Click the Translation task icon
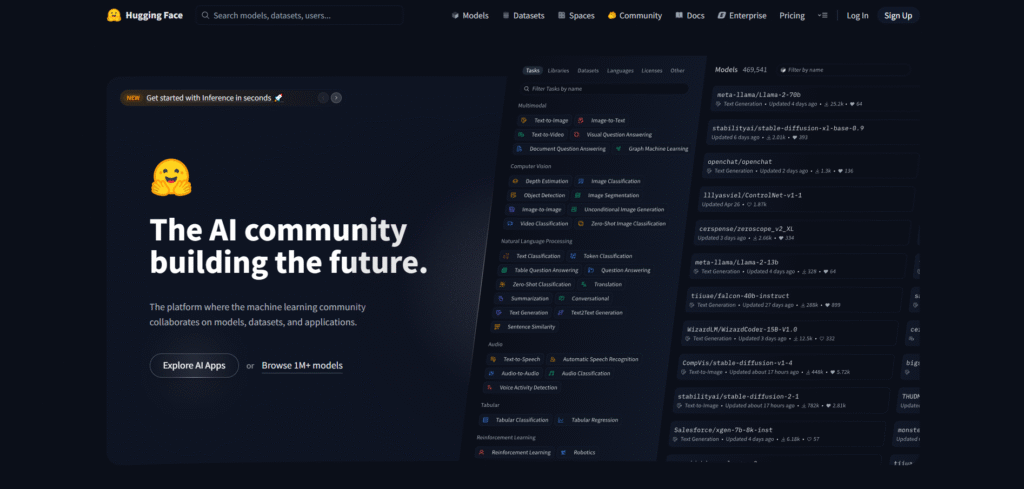The width and height of the screenshot is (1024, 489). point(583,285)
